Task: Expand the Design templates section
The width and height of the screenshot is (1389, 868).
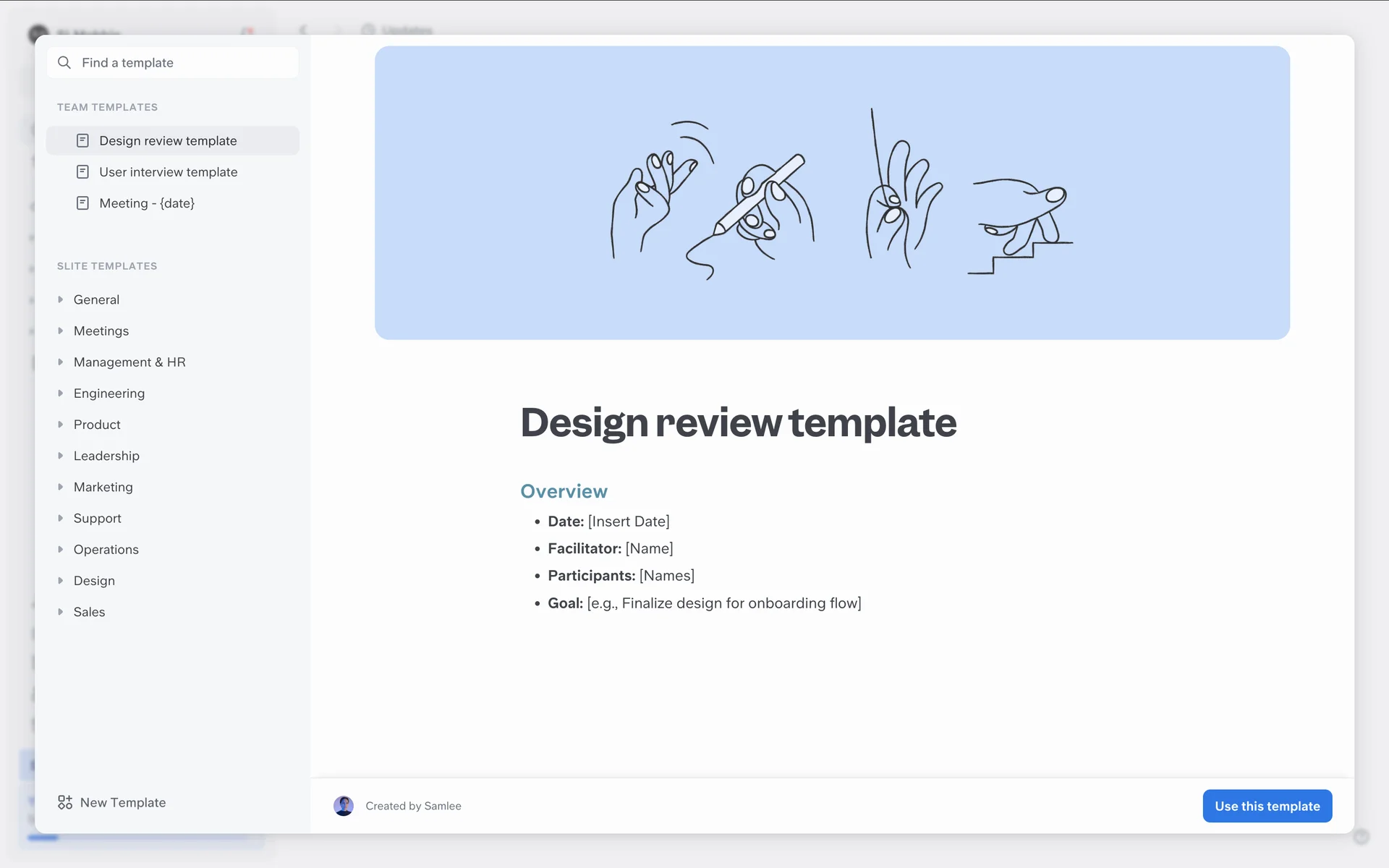Action: [61, 581]
